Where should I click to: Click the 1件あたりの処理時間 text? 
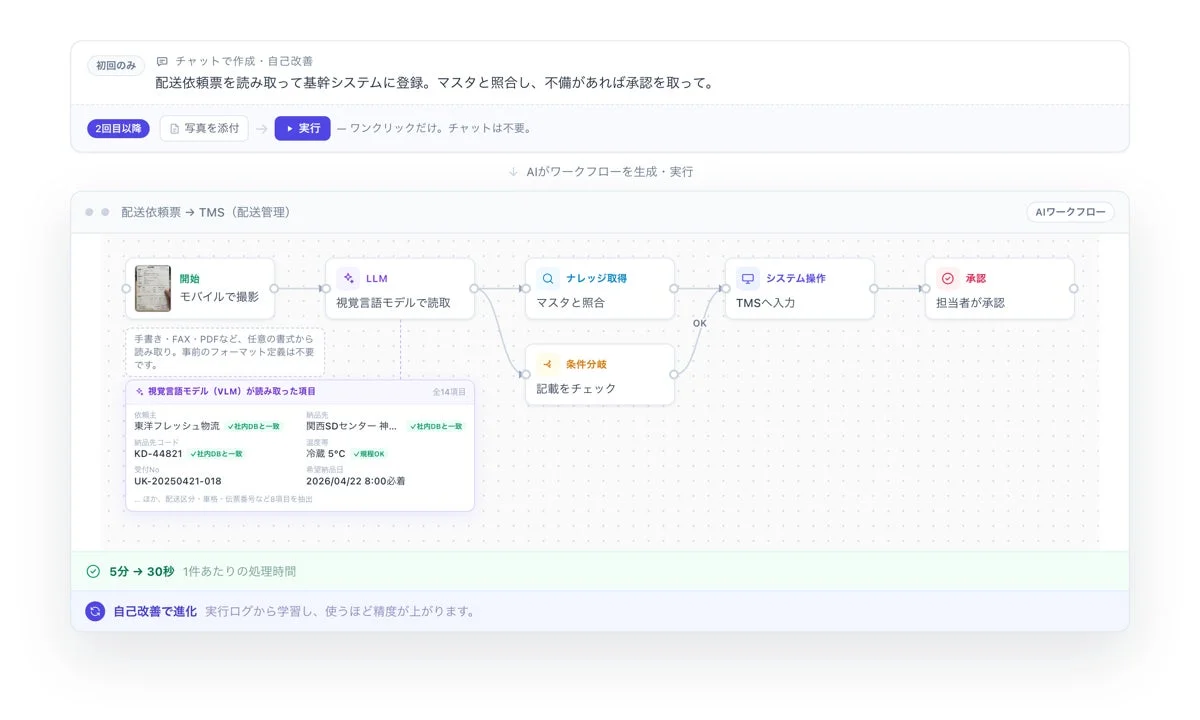(239, 571)
